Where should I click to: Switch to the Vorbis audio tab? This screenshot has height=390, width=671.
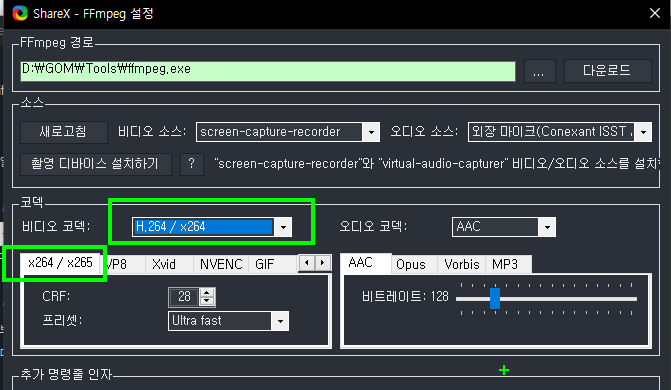click(461, 264)
